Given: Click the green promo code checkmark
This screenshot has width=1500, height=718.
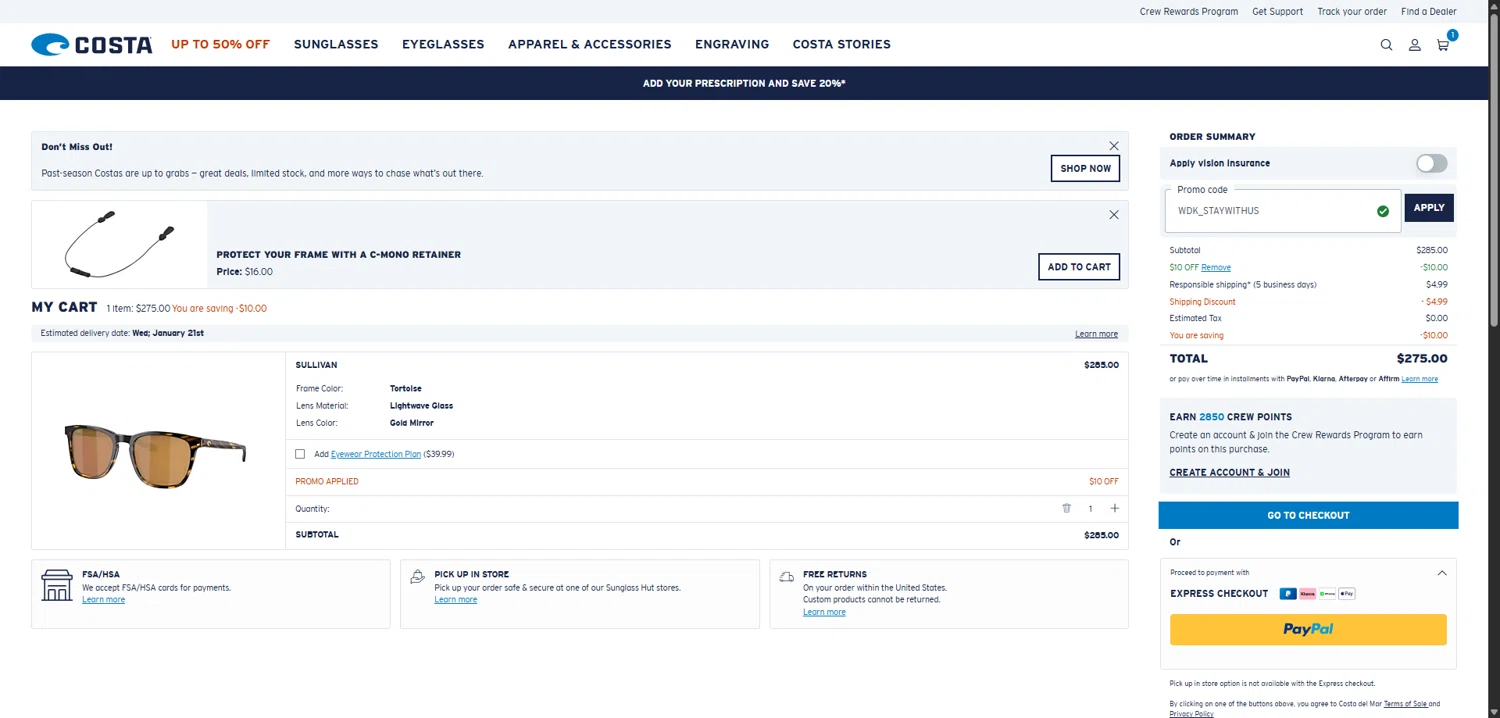Looking at the screenshot, I should tap(1383, 211).
